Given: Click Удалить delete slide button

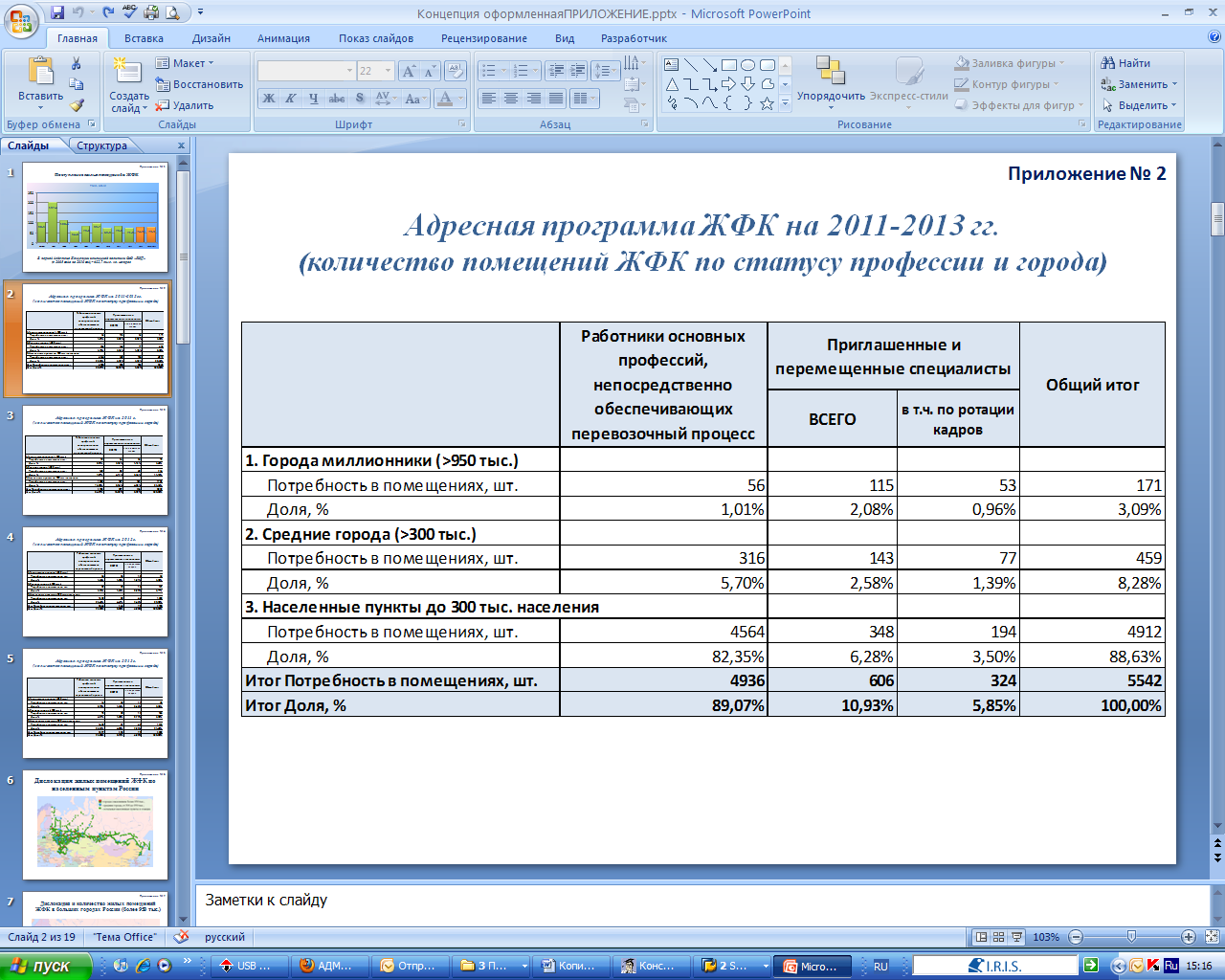Looking at the screenshot, I should 185,105.
